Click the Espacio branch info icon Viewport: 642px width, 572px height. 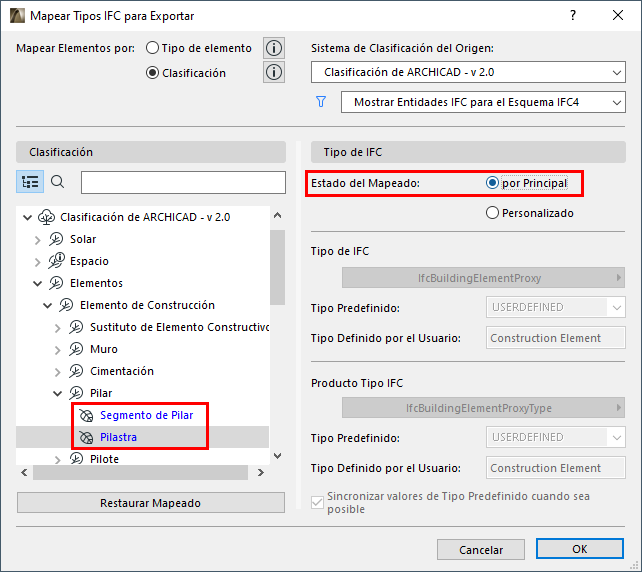(x=57, y=260)
